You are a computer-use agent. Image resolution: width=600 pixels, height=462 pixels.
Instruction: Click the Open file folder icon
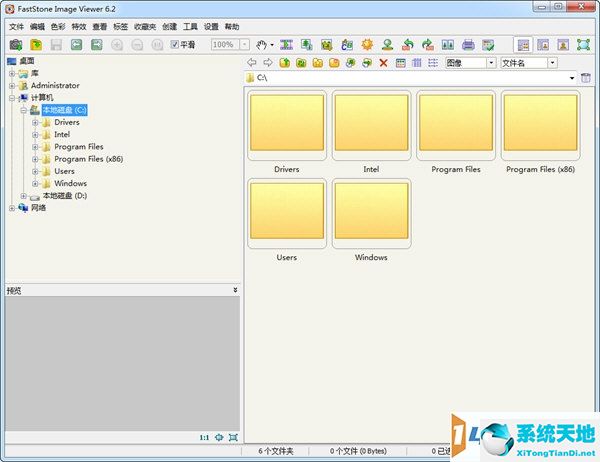pos(36,45)
